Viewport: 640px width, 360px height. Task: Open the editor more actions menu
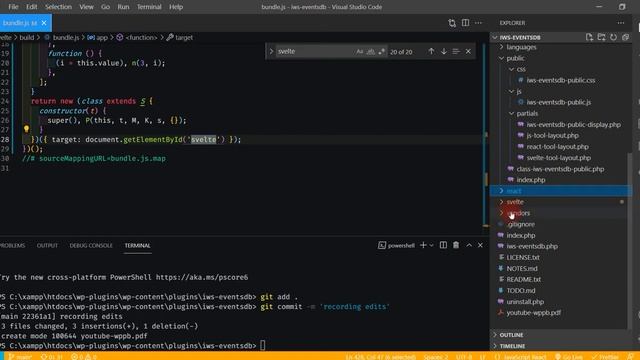click(x=478, y=23)
